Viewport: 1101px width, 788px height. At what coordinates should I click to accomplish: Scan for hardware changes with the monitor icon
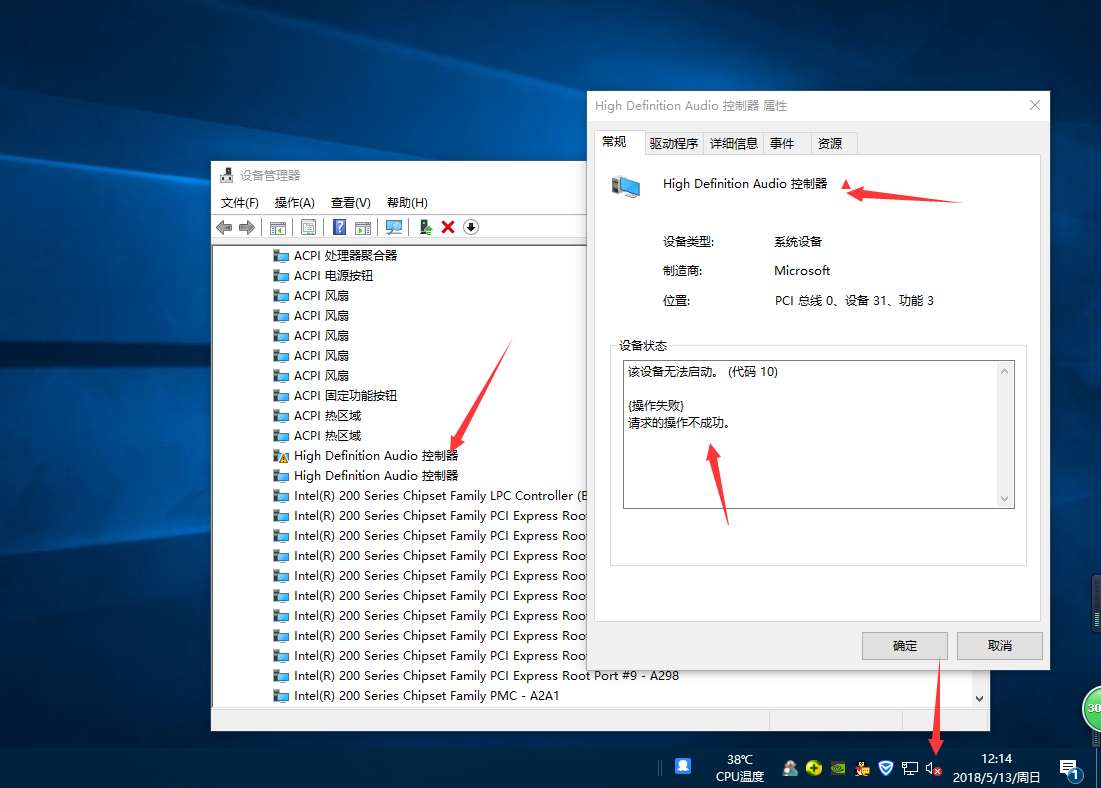(394, 227)
